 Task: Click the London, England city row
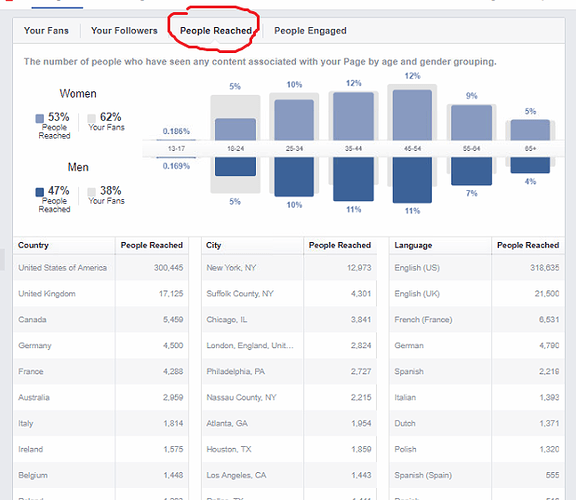[x=289, y=346]
